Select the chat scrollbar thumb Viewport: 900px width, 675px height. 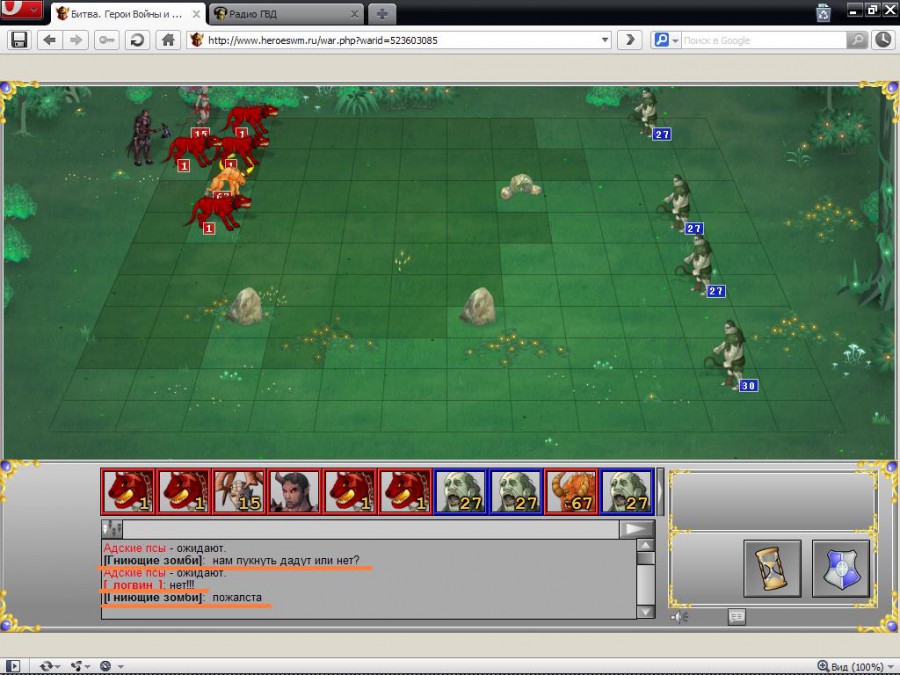(646, 558)
